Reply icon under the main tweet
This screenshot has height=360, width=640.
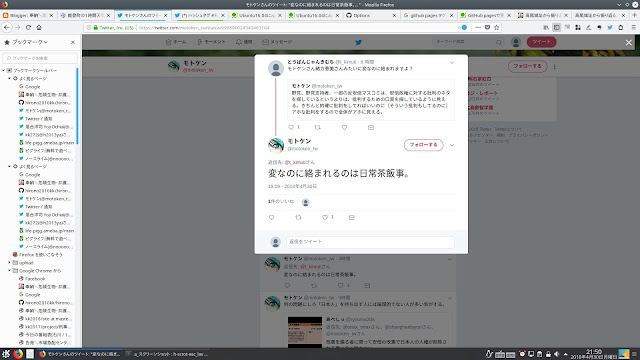(x=272, y=218)
